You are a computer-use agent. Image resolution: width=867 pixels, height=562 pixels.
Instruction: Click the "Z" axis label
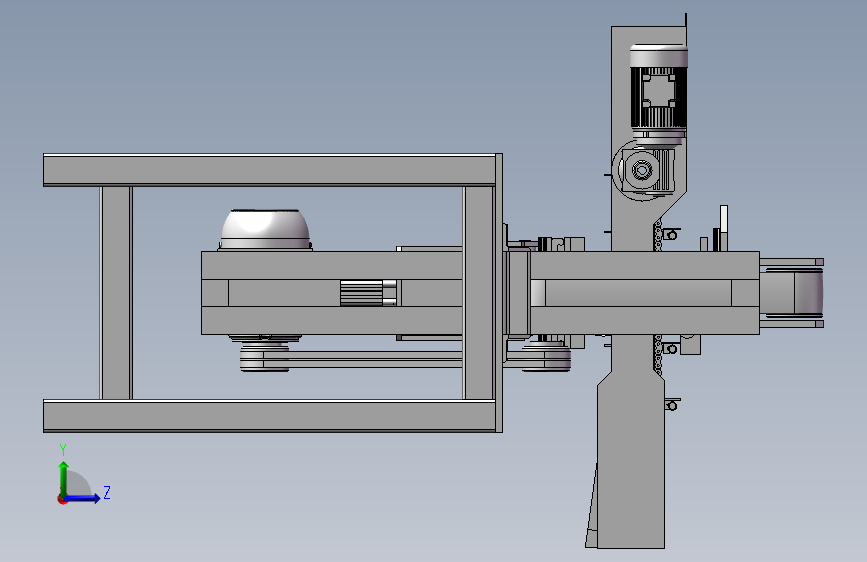point(107,492)
